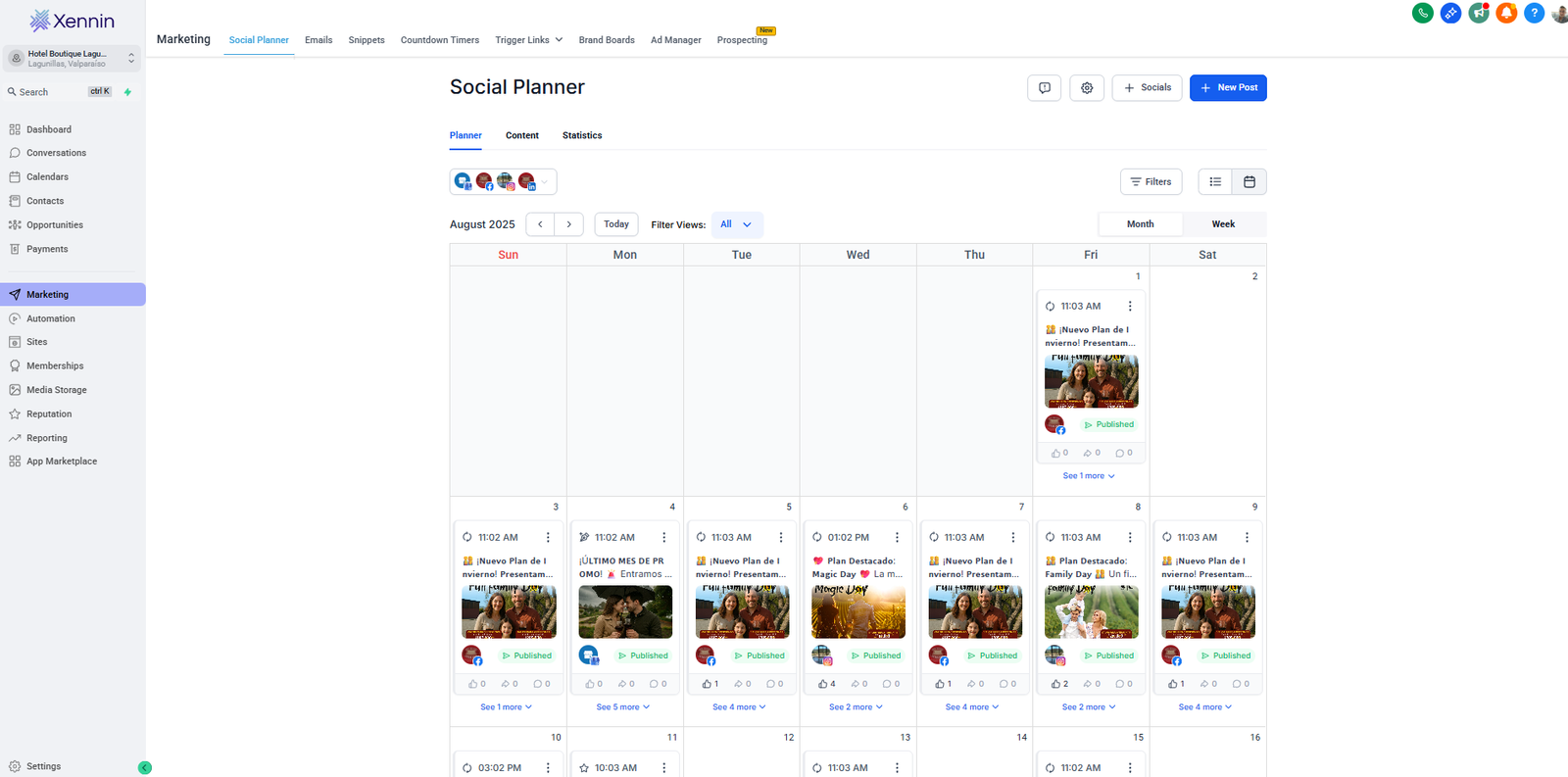Image resolution: width=1568 pixels, height=777 pixels.
Task: Expand See 2 more on August 6
Action: click(x=856, y=707)
